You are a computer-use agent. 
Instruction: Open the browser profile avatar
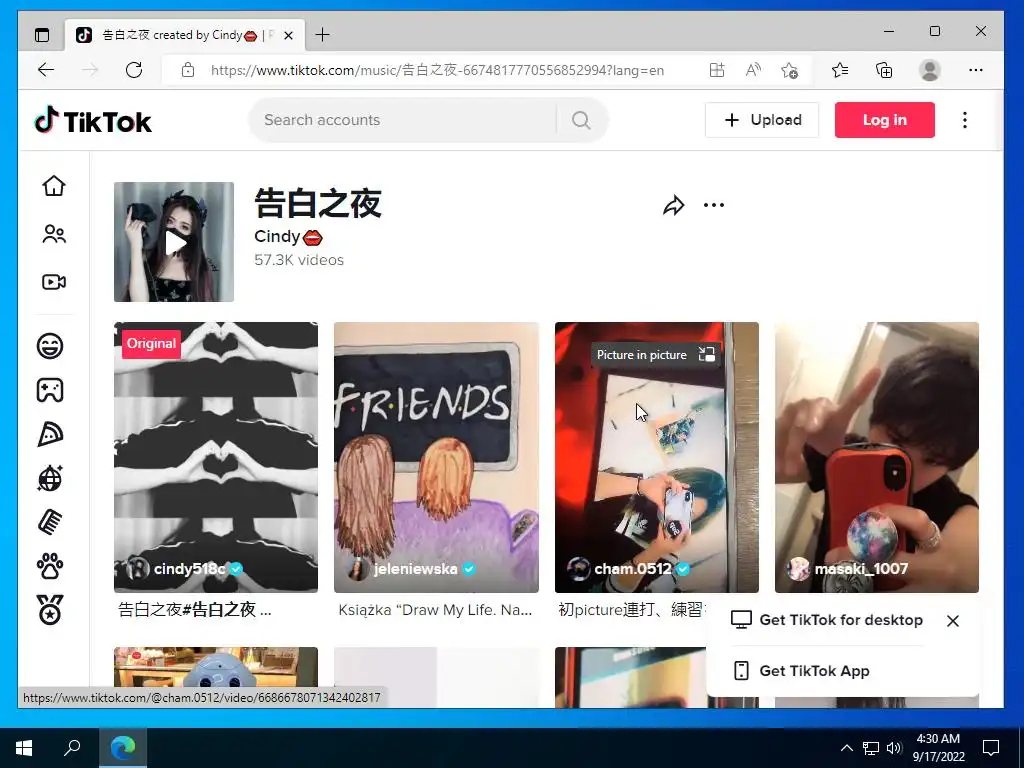(929, 70)
